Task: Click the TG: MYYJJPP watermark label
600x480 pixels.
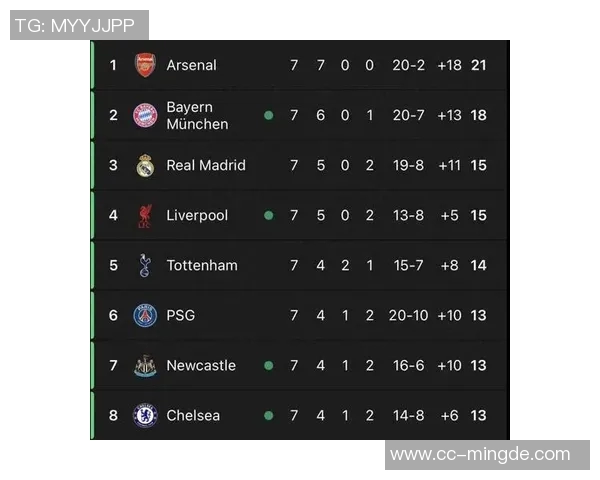Action: tap(79, 25)
